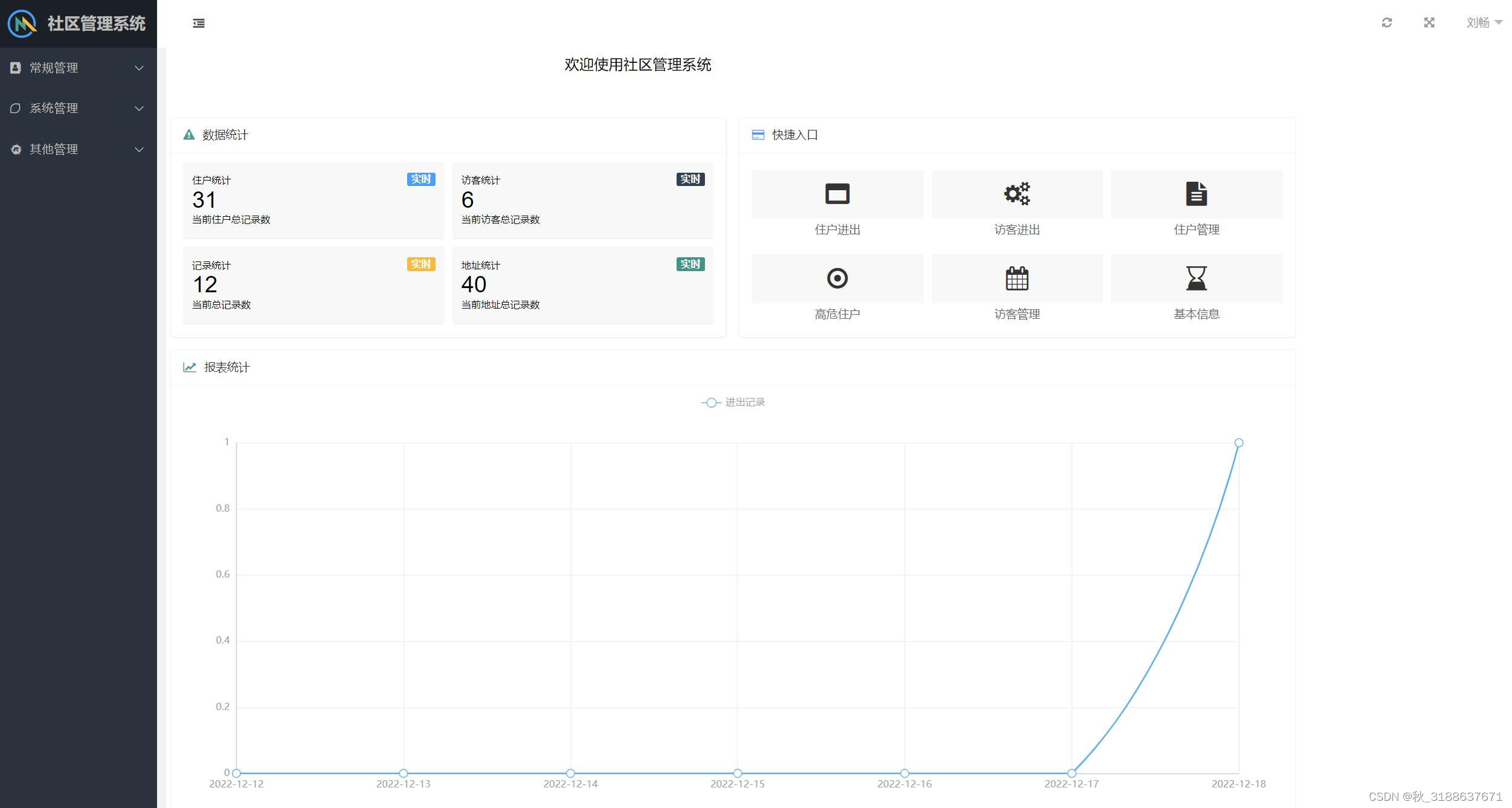1512x808 pixels.
Task: Click the 高危住户 label link
Action: (x=837, y=314)
